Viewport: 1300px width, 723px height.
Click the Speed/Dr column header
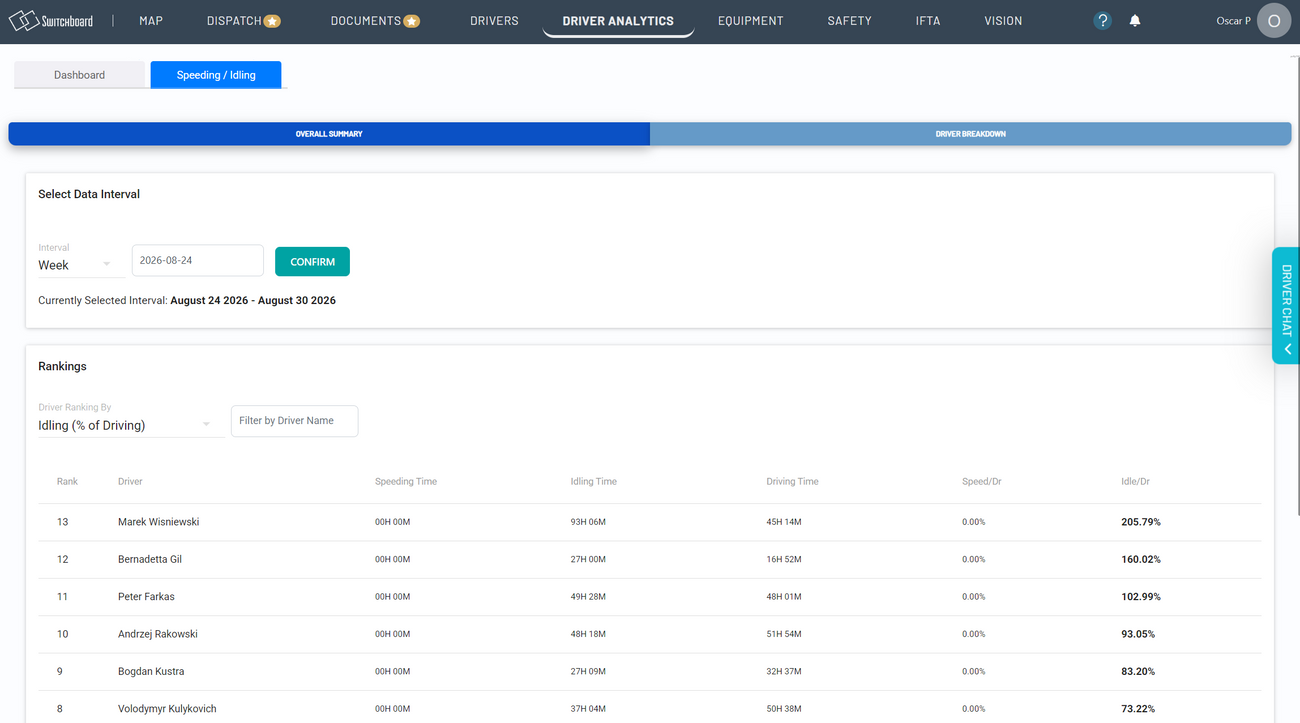point(982,481)
